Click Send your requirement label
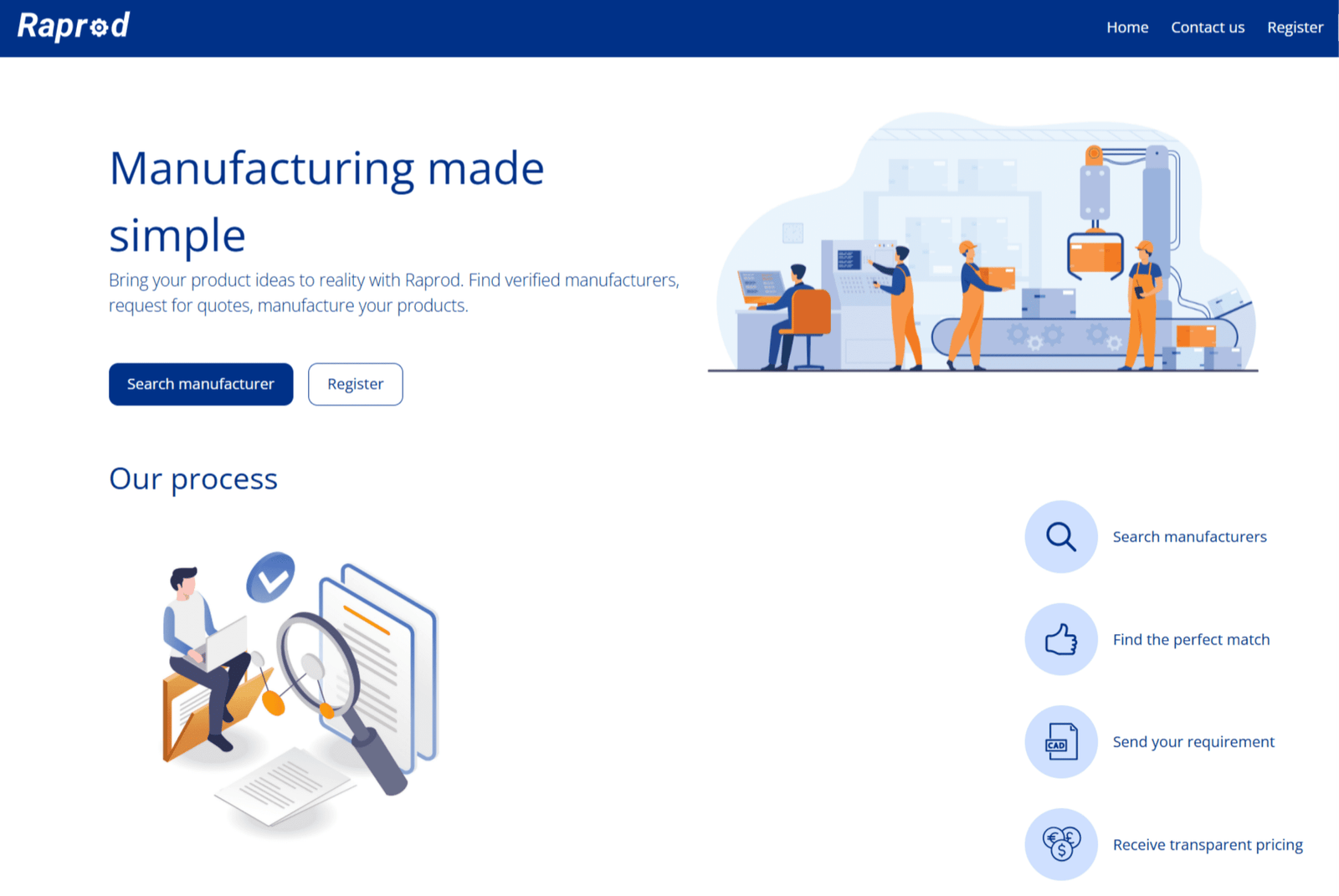Screen dimensions: 1339x896 click(x=1193, y=742)
